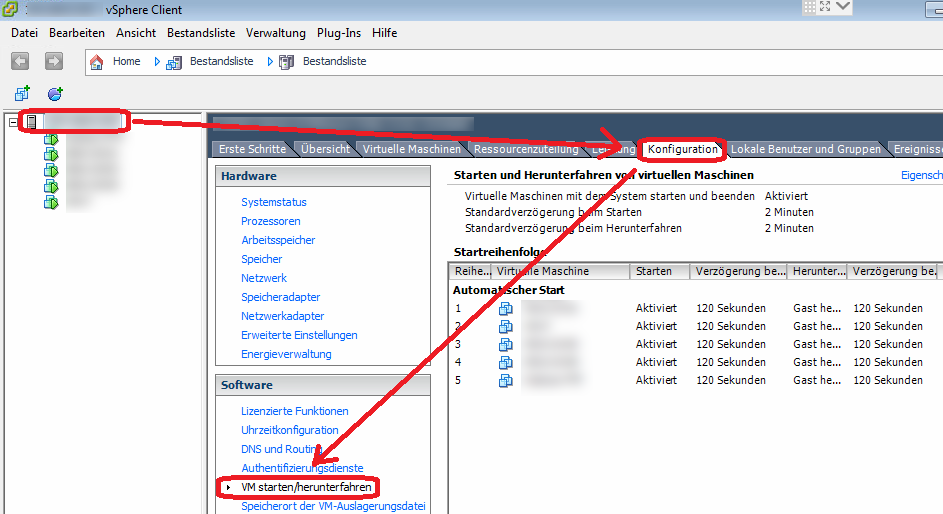Screen dimensions: 943x514
Task: Click the back navigation arrow button
Action: [20, 62]
